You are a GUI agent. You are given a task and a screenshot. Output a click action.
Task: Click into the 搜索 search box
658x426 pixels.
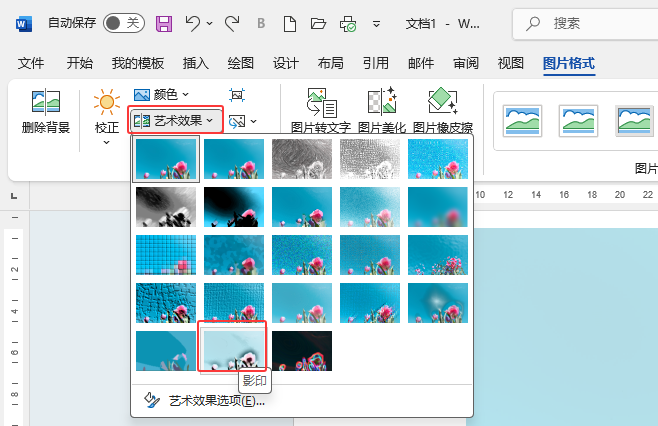pos(585,24)
